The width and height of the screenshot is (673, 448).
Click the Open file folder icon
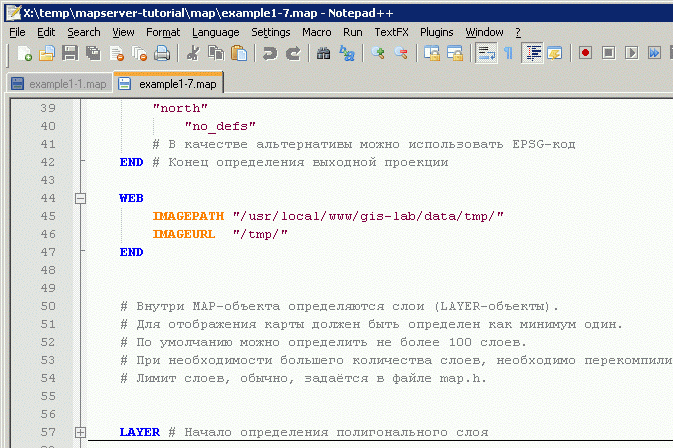click(x=47, y=53)
